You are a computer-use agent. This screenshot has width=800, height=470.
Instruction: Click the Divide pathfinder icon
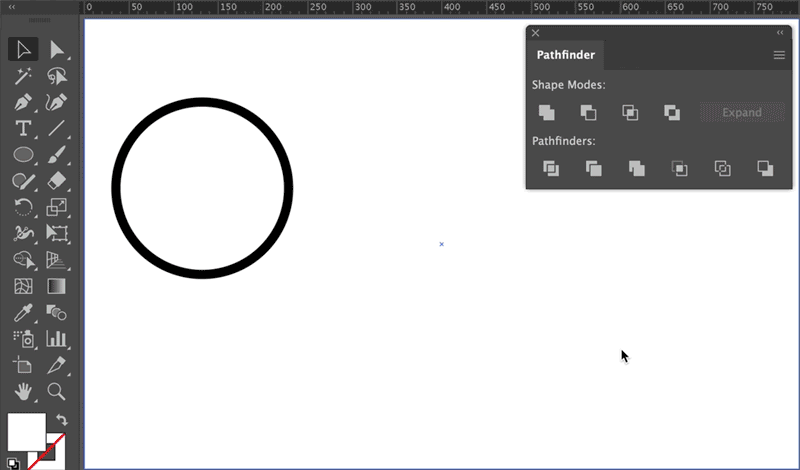550,169
